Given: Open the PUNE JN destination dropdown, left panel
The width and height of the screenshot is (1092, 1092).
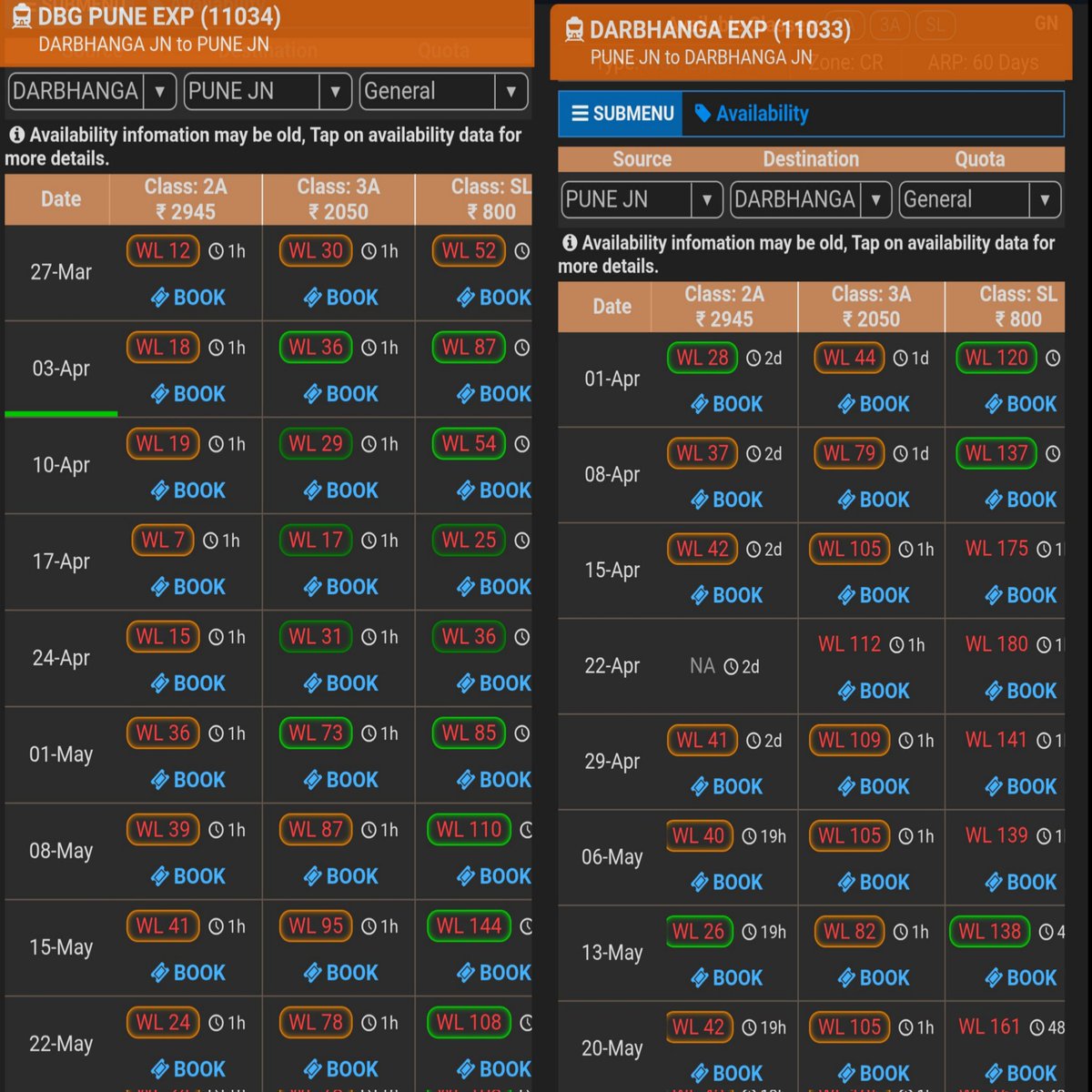Looking at the screenshot, I should pyautogui.click(x=268, y=91).
